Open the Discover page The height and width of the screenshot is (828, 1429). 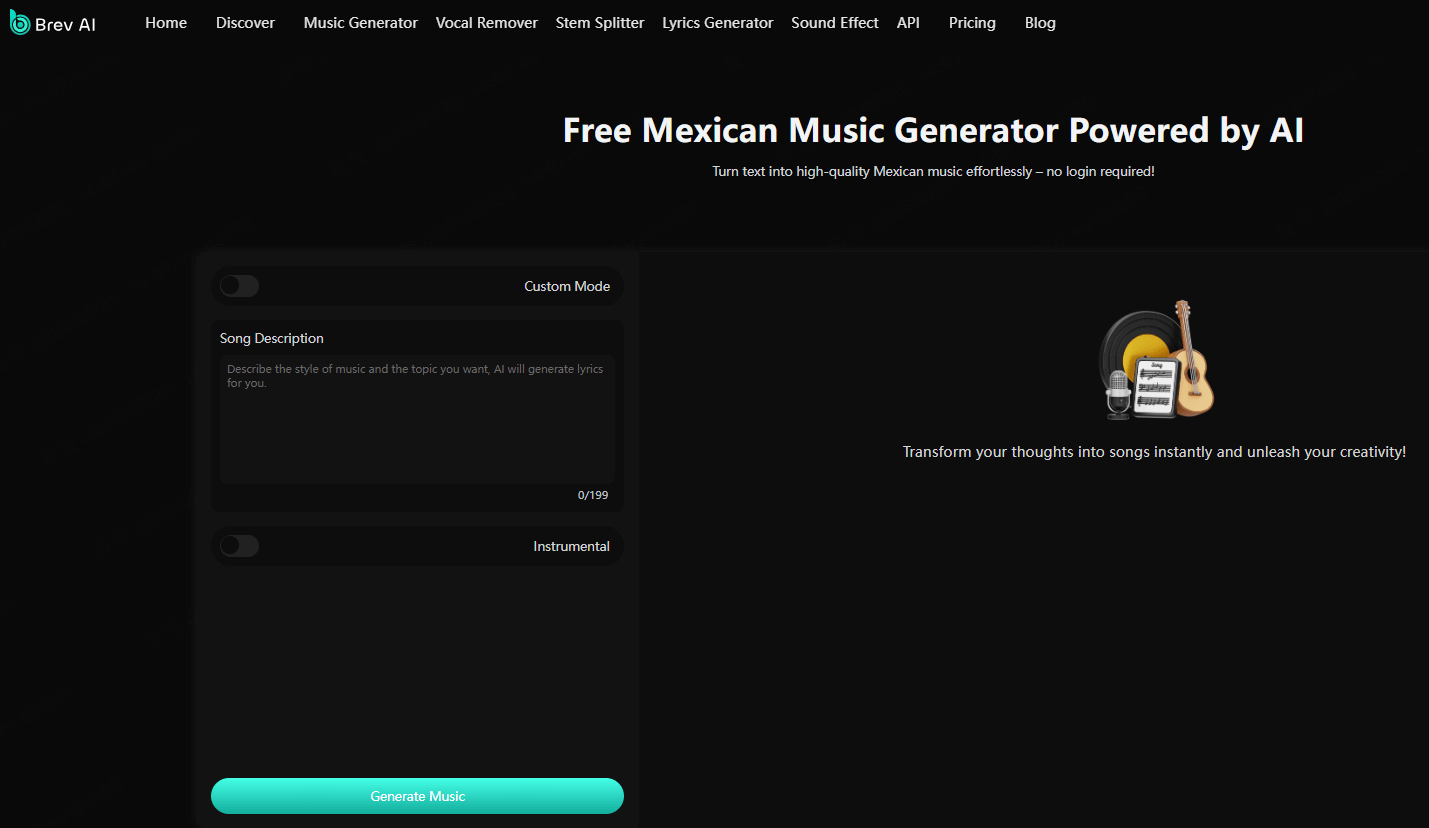point(245,22)
